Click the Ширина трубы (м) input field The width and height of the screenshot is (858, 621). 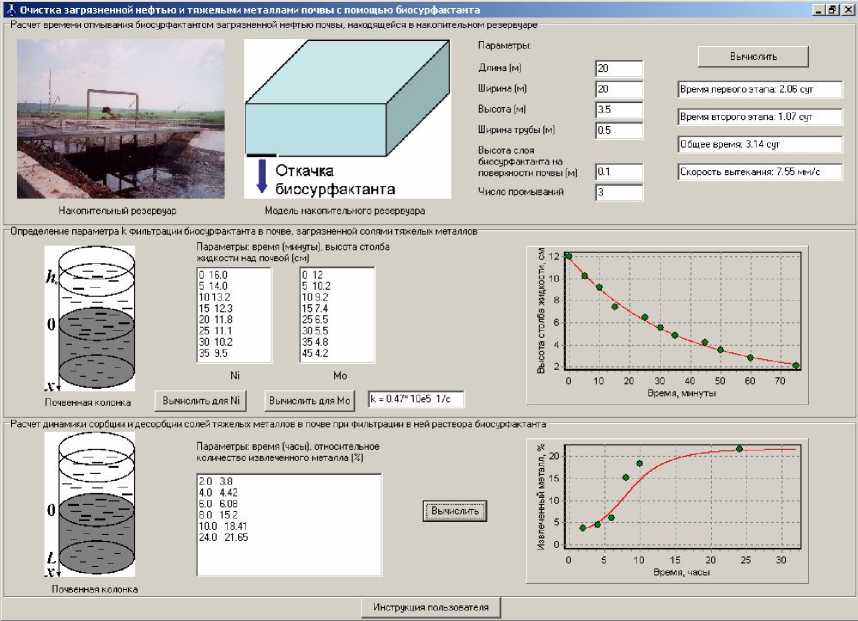[618, 130]
